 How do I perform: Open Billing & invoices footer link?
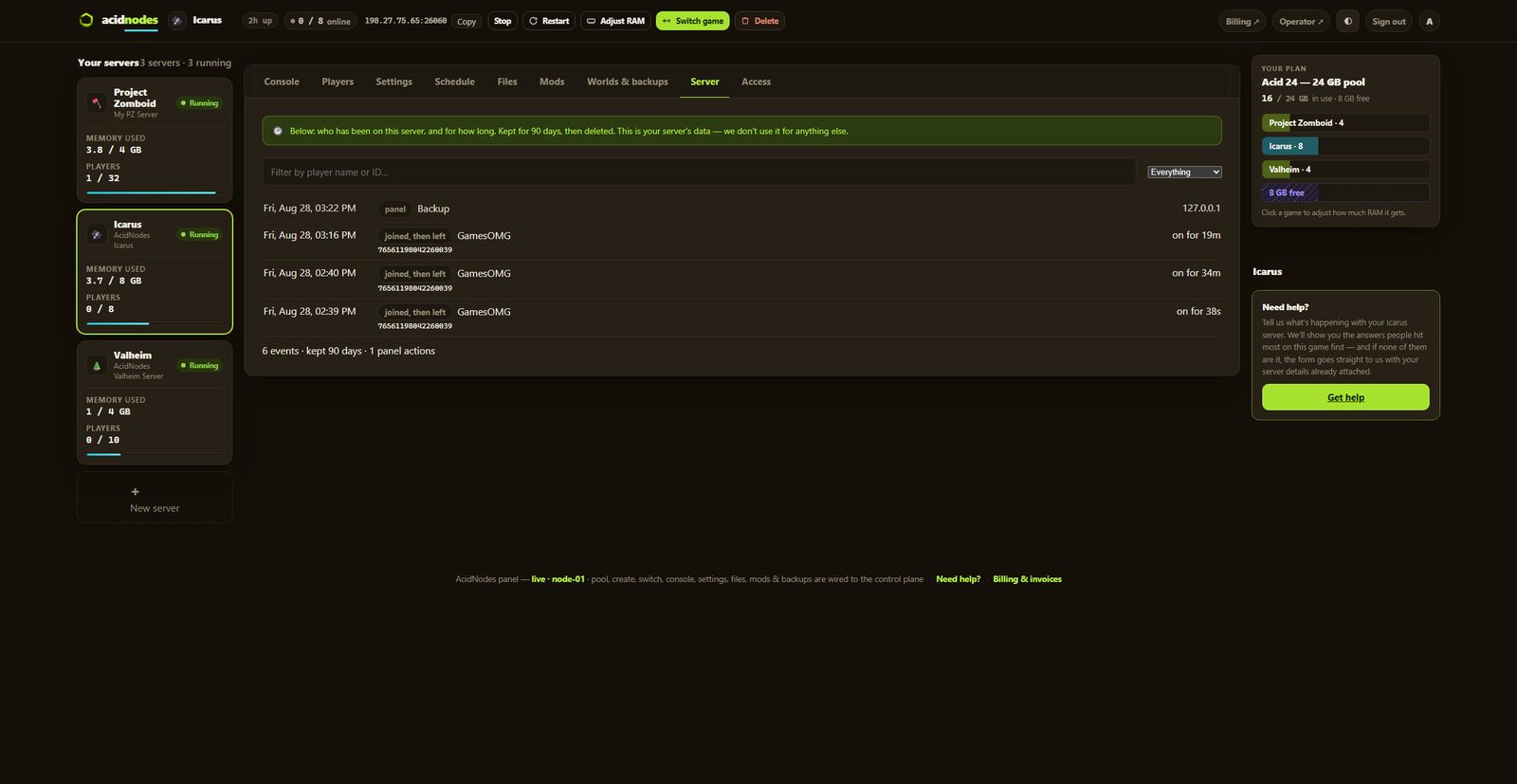(1027, 579)
